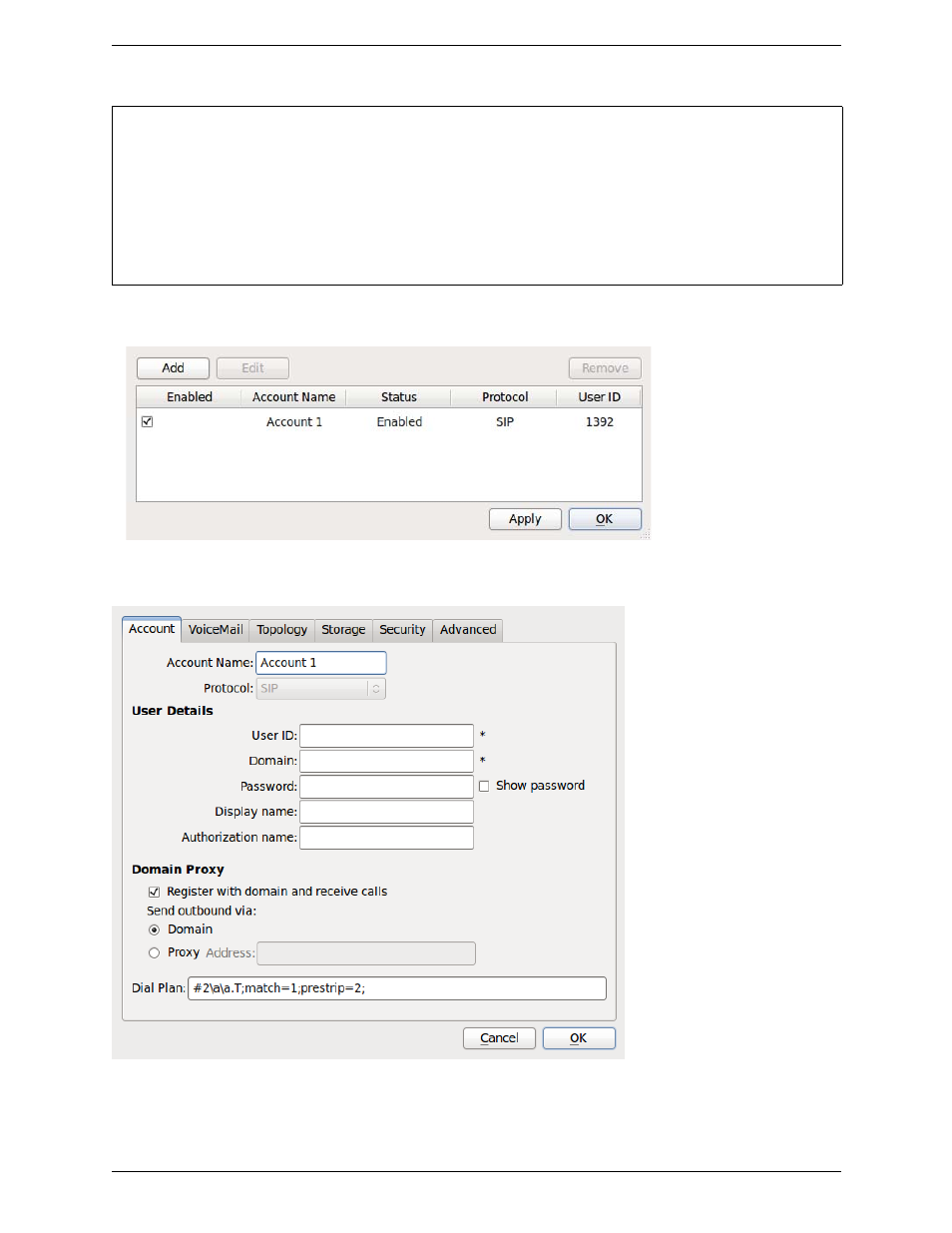Select the Proxy radio button
The width and height of the screenshot is (952, 1233).
pyautogui.click(x=154, y=952)
